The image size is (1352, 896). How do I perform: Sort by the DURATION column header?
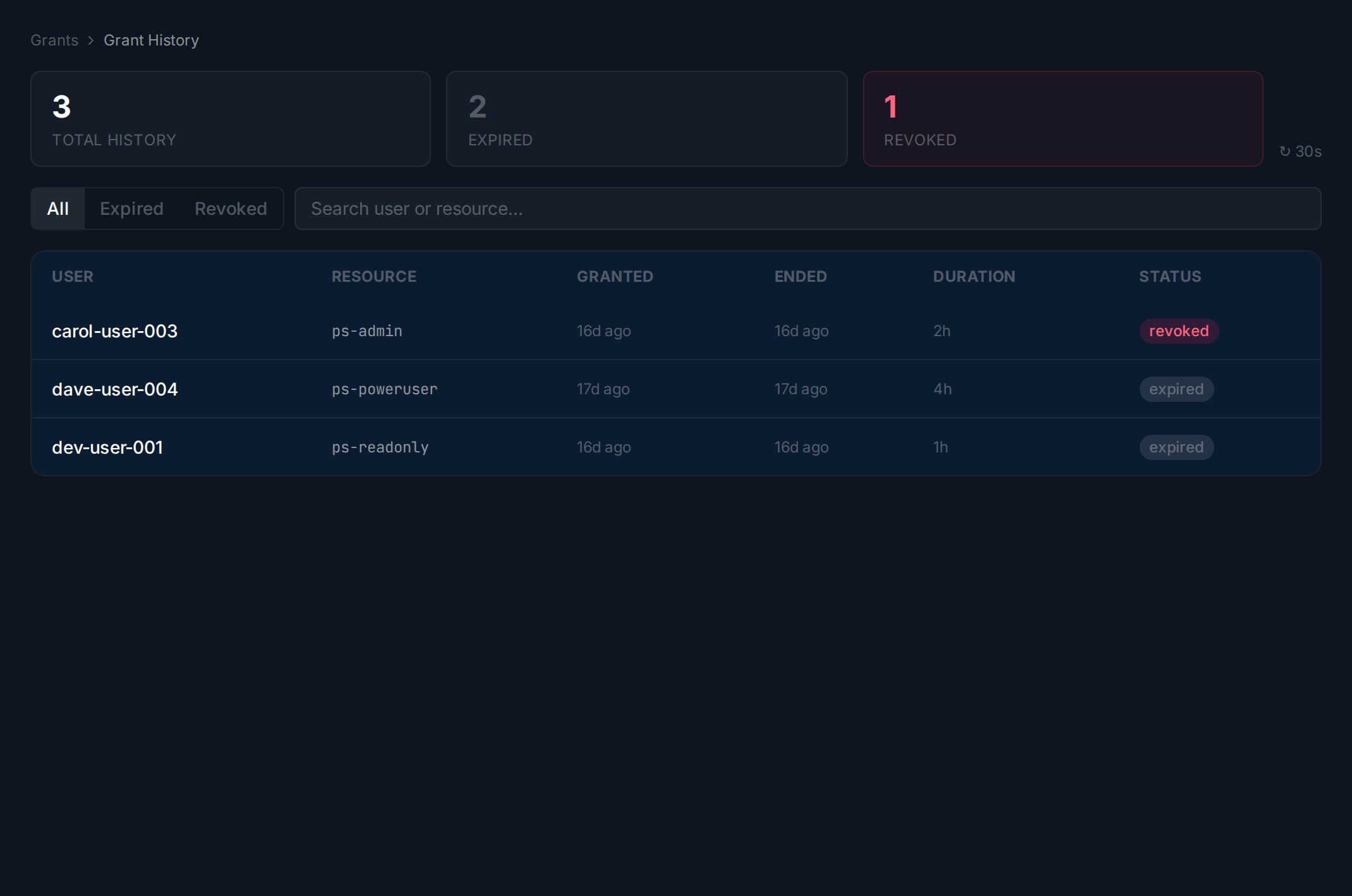pos(974,277)
